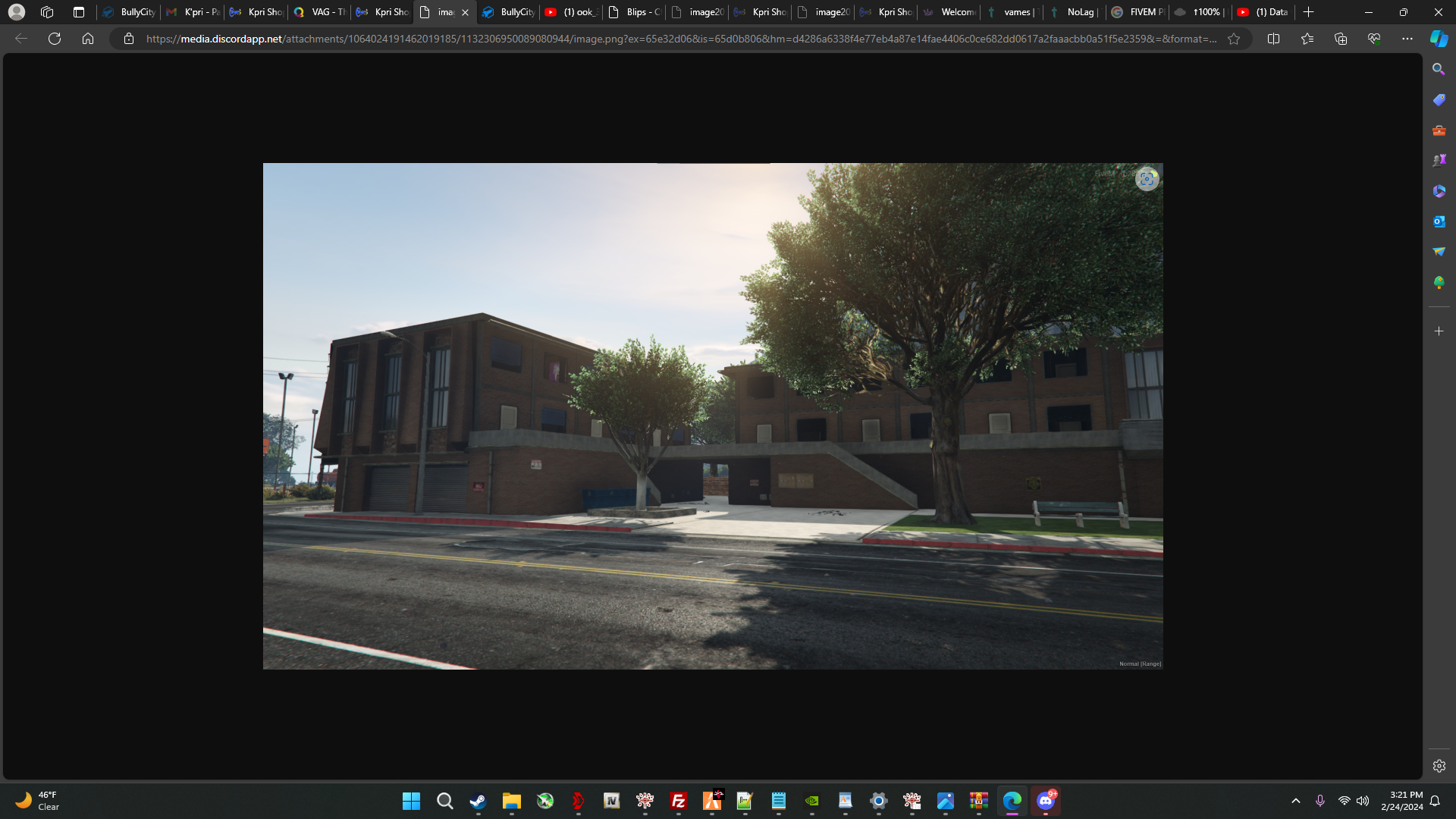The width and height of the screenshot is (1456, 819).
Task: Open the clock and calendar at 3:21 PM
Action: click(1402, 801)
